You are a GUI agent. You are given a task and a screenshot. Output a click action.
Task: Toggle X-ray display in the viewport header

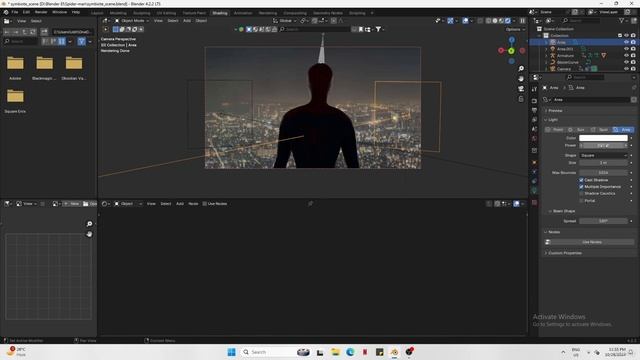(480, 20)
